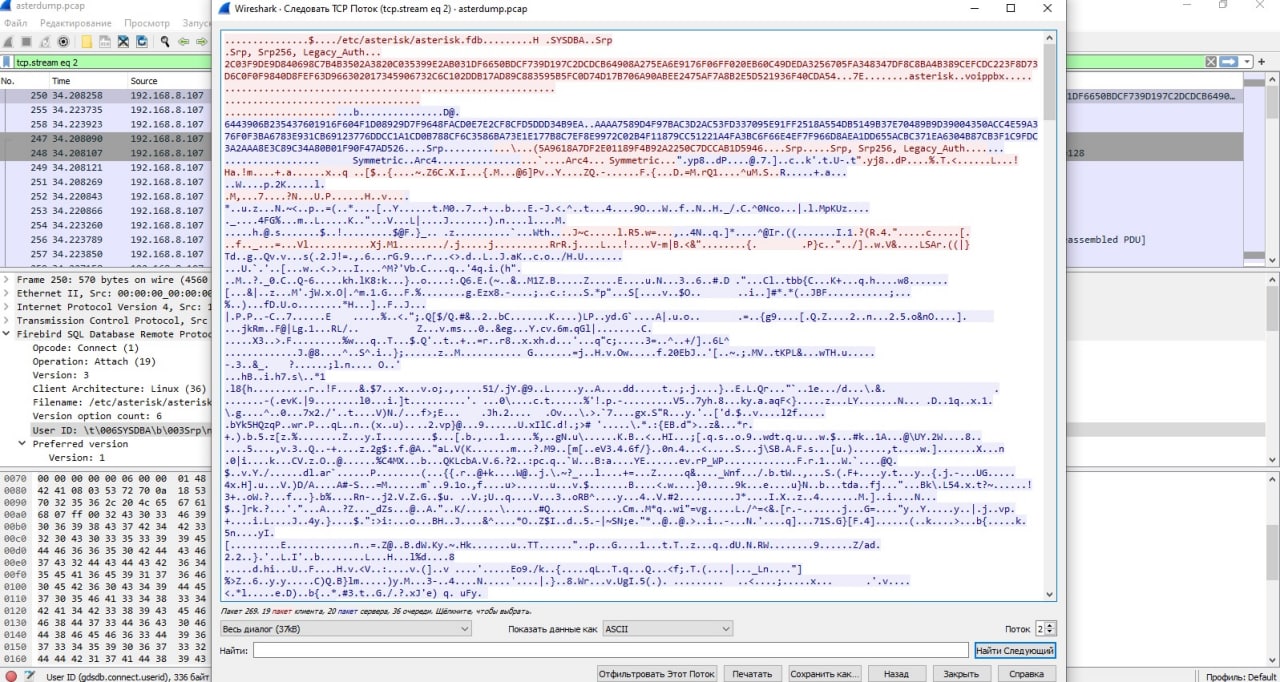The image size is (1280, 682).
Task: Click the tcp.stream eq 2 filter field
Action: click(110, 62)
